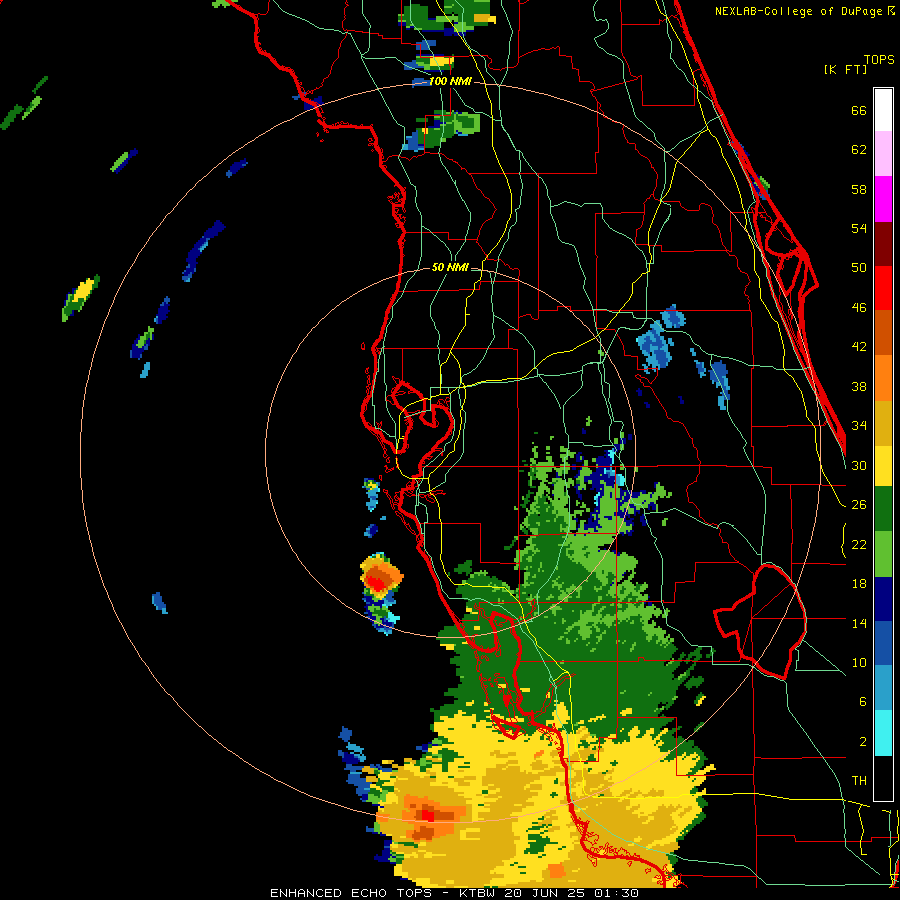Screen dimensions: 900x900
Task: Click the '100 NMI' range ring label
Action: pyautogui.click(x=450, y=82)
